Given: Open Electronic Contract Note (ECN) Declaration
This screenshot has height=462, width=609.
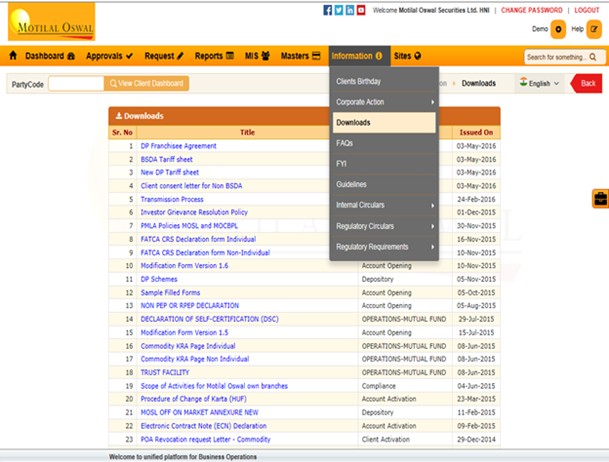Looking at the screenshot, I should click(x=204, y=426).
